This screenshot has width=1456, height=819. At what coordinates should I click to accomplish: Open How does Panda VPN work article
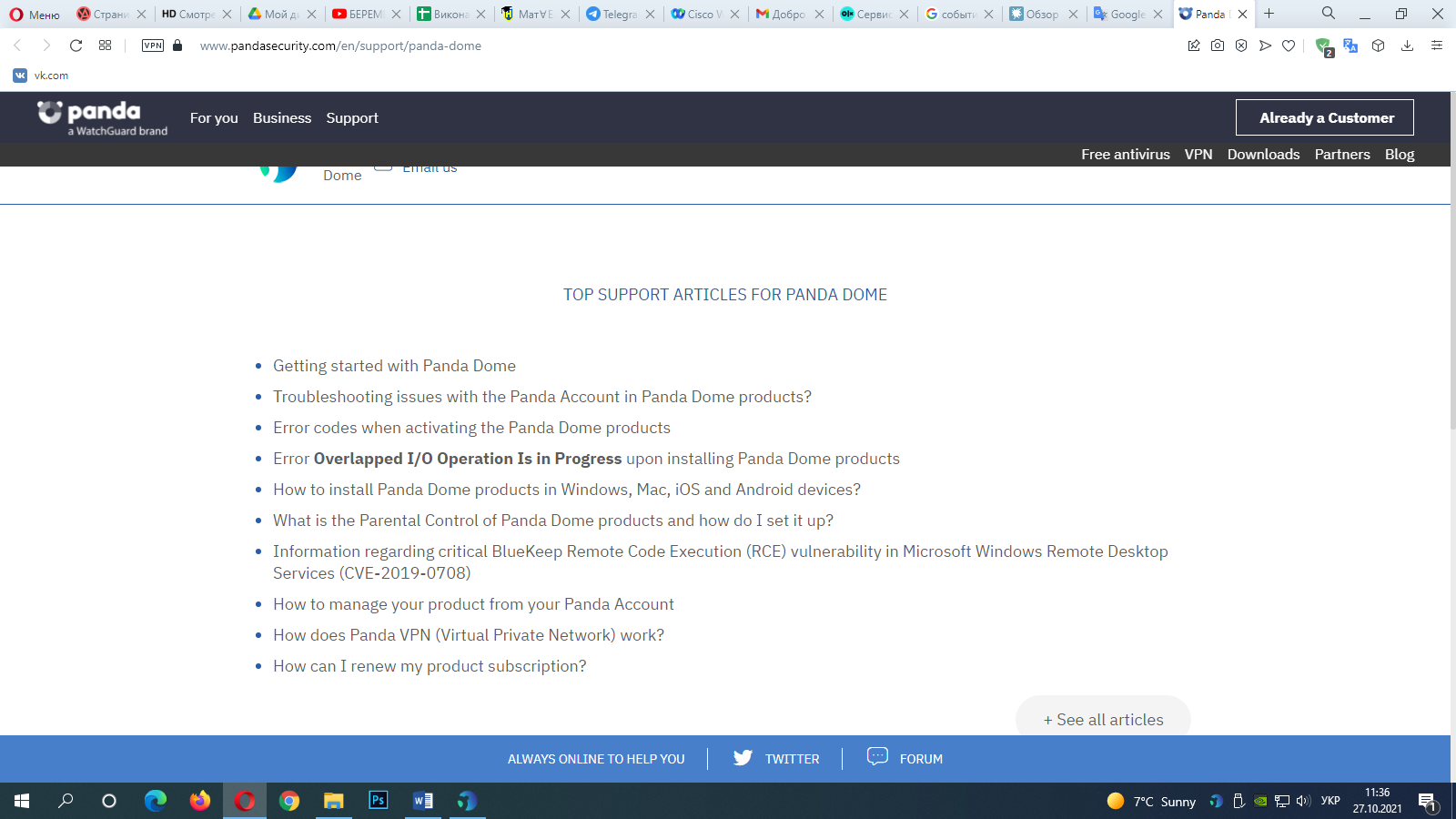point(469,635)
